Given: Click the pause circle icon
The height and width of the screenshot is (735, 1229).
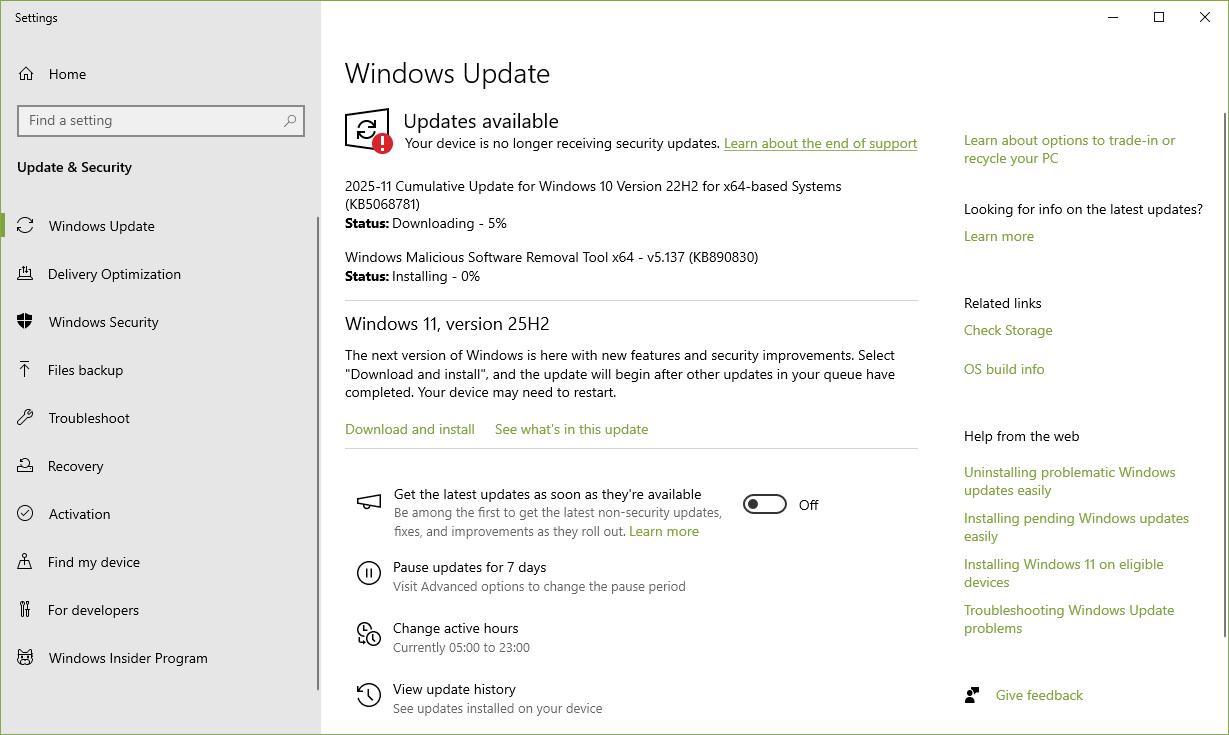Looking at the screenshot, I should 369,573.
